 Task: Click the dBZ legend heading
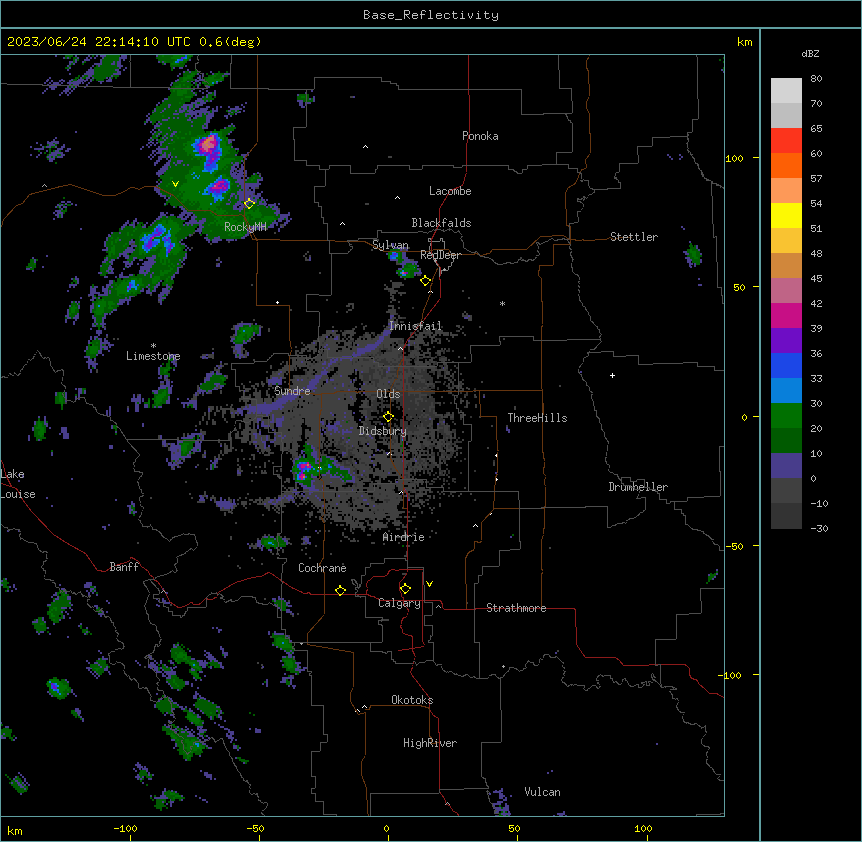pos(810,53)
